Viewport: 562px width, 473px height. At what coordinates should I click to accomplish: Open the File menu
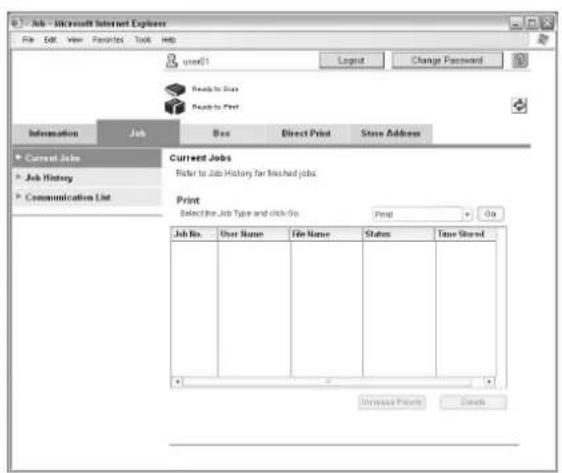coord(28,39)
